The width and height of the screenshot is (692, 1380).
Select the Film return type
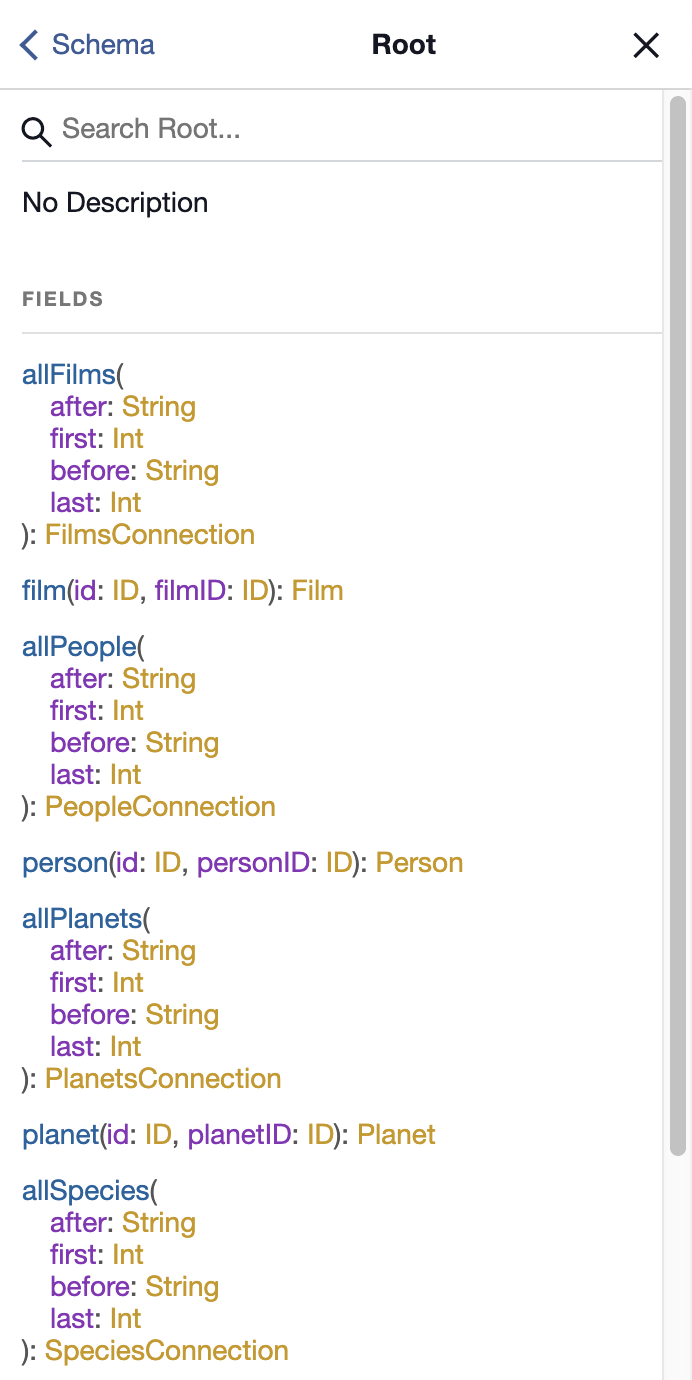pos(318,591)
